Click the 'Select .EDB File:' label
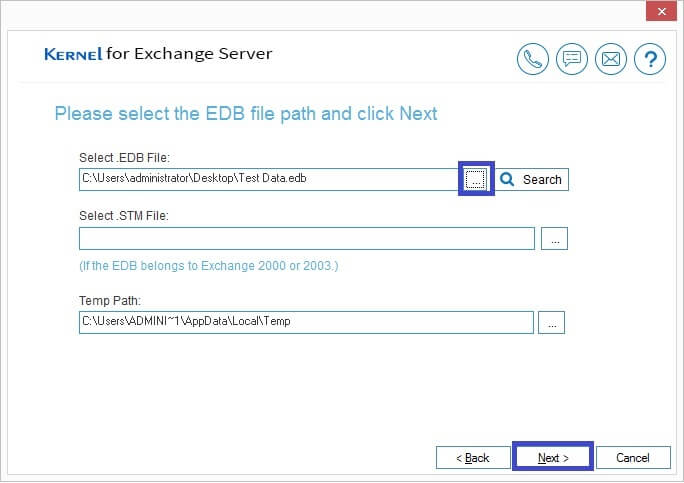 [124, 158]
